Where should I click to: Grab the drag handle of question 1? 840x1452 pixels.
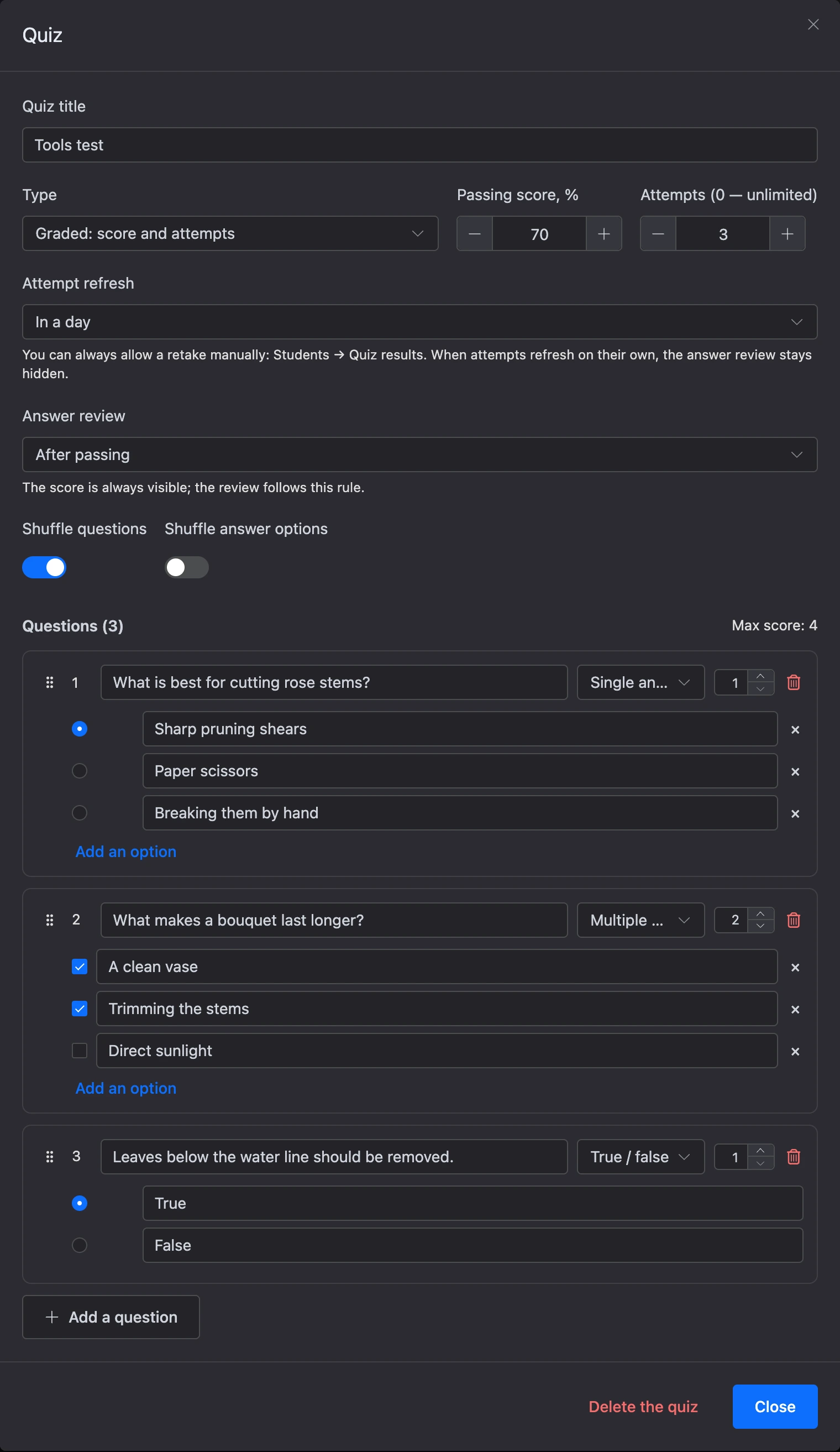50,682
